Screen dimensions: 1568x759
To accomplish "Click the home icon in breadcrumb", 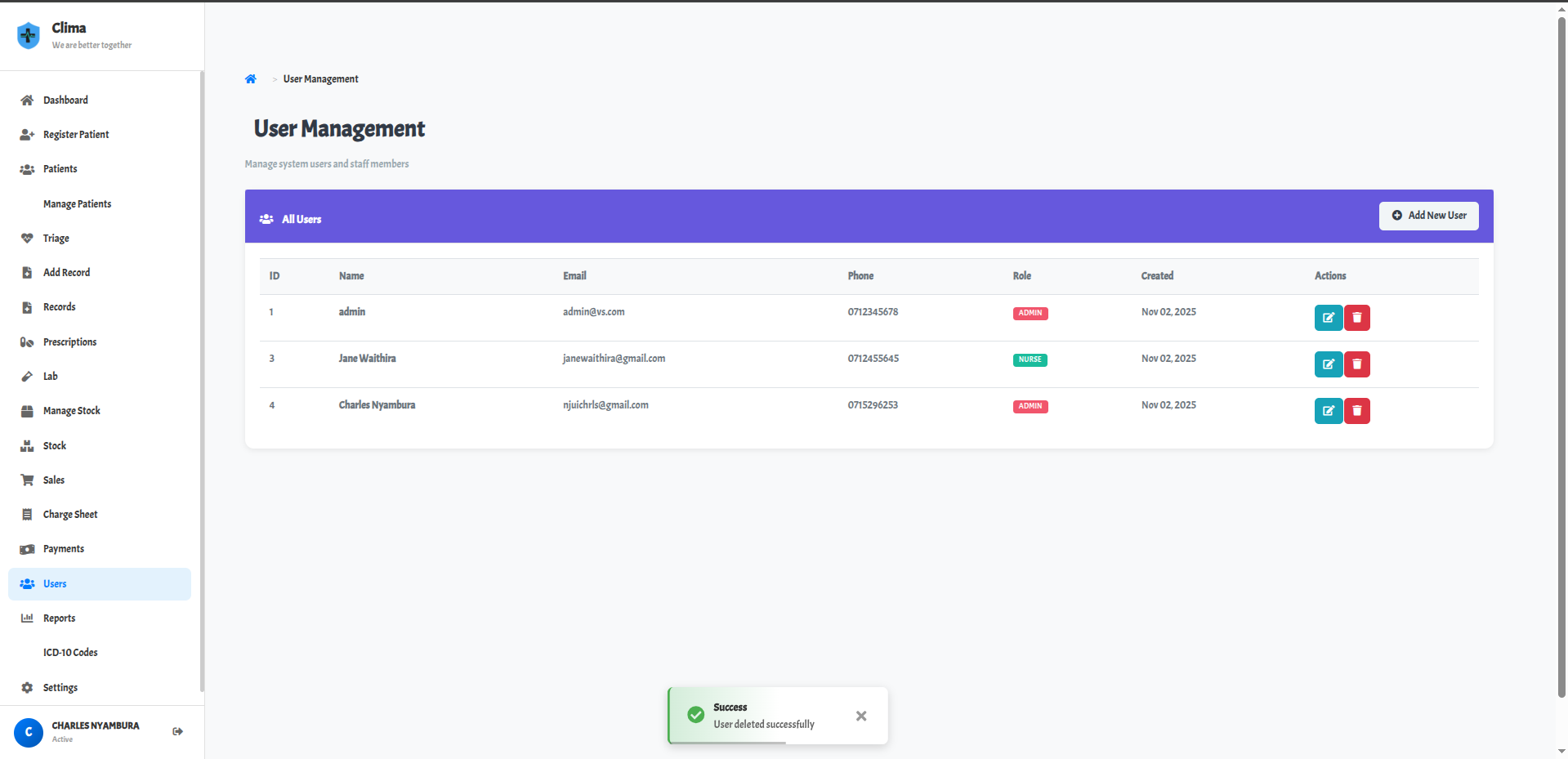I will 251,79.
